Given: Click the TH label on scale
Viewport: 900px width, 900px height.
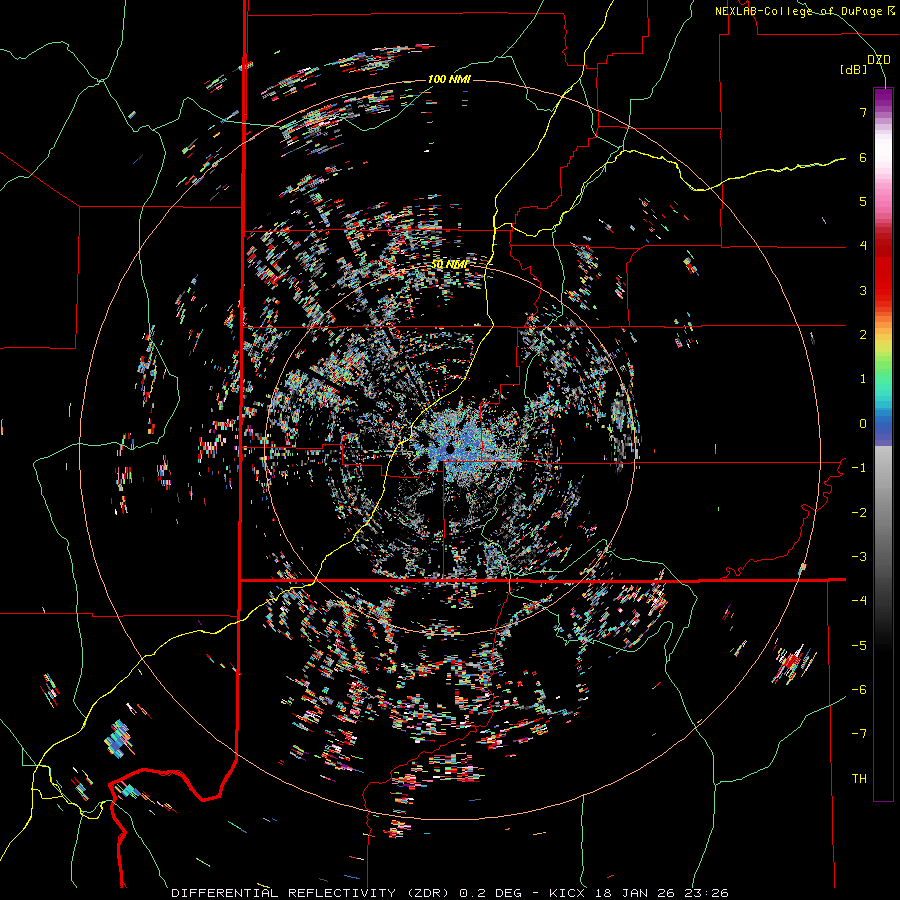Looking at the screenshot, I should (859, 779).
